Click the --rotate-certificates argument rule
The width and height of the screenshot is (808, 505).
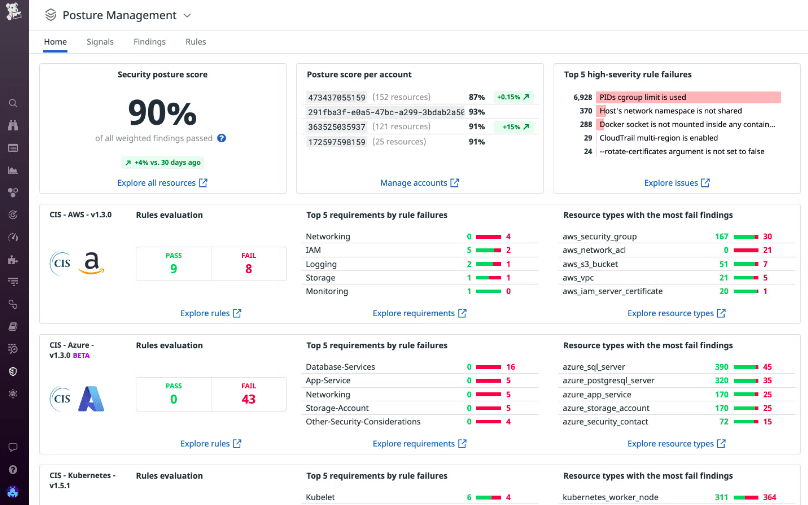682,152
